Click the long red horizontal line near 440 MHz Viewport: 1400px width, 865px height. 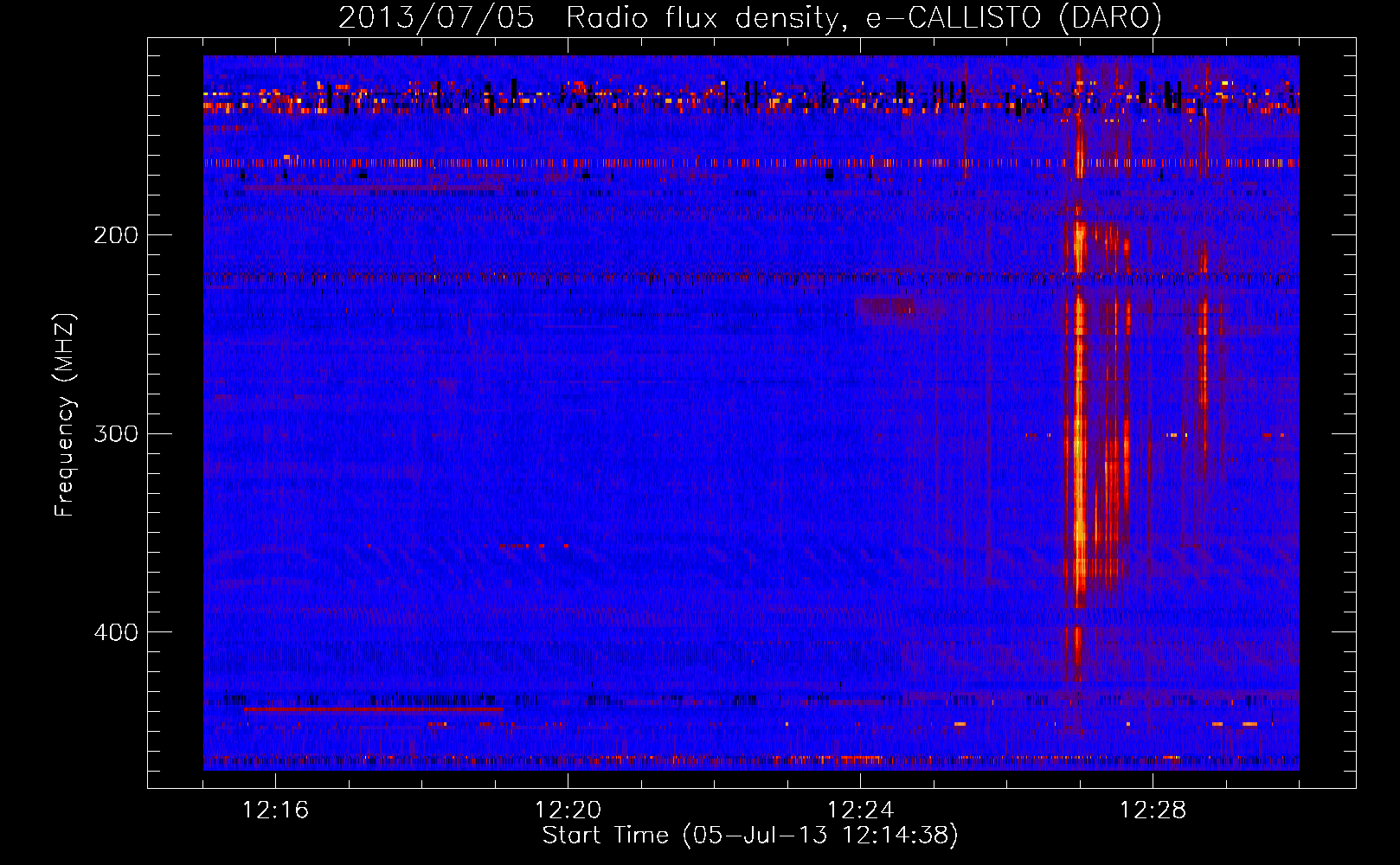[373, 708]
